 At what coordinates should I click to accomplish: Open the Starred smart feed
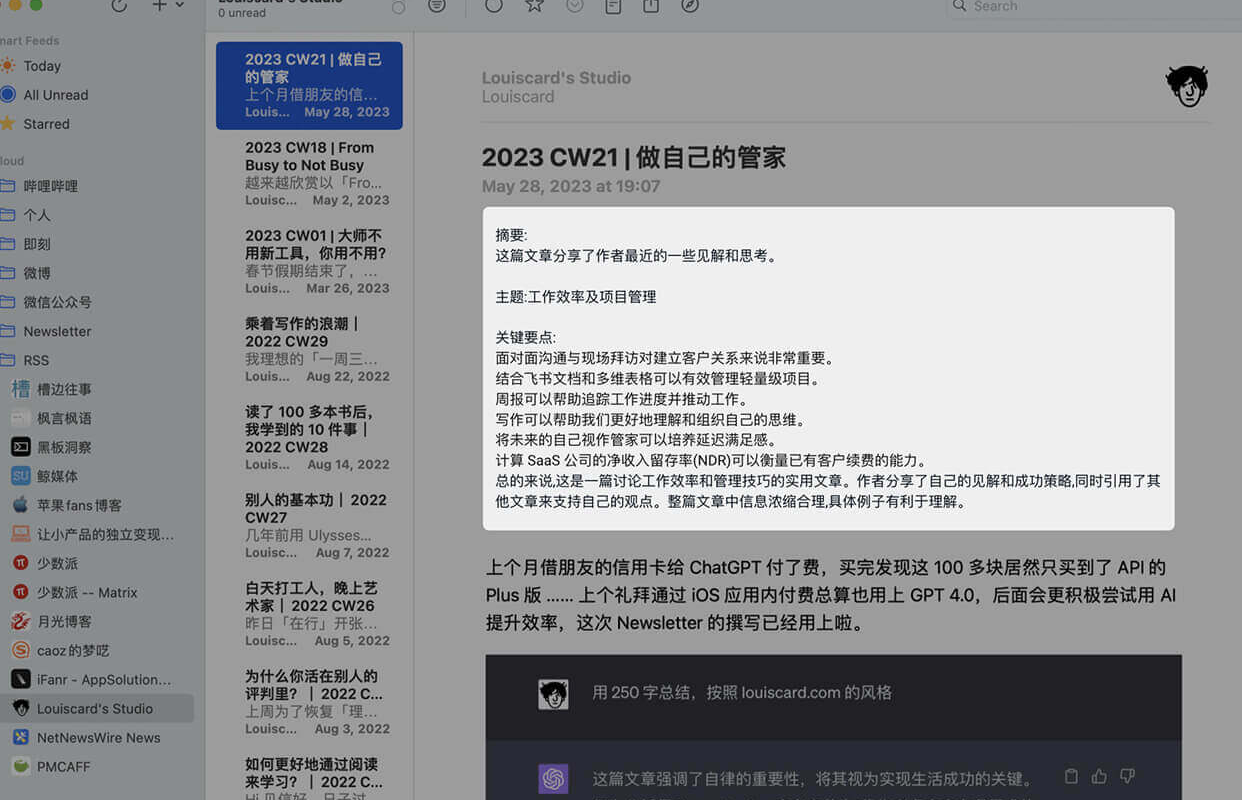tap(46, 124)
